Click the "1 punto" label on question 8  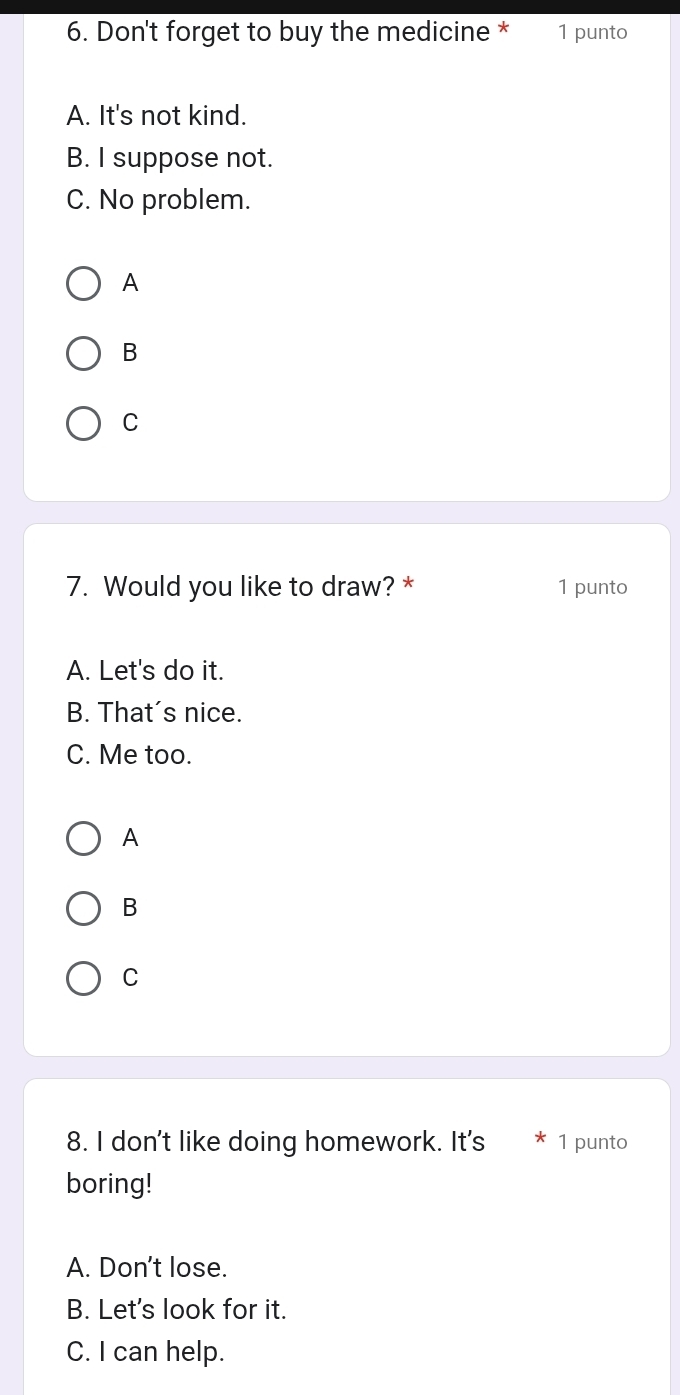(593, 1143)
